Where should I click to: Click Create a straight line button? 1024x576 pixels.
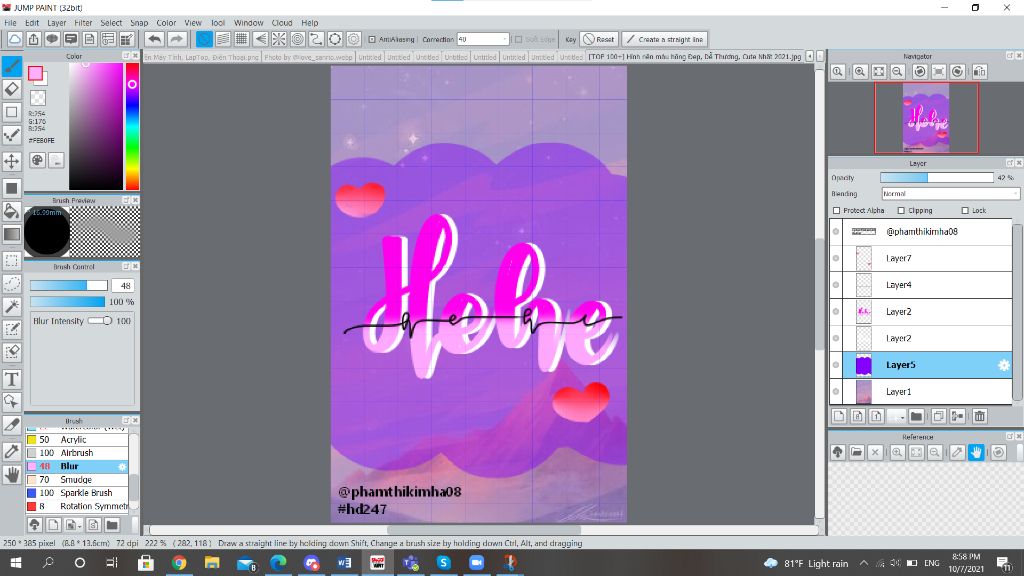point(664,39)
